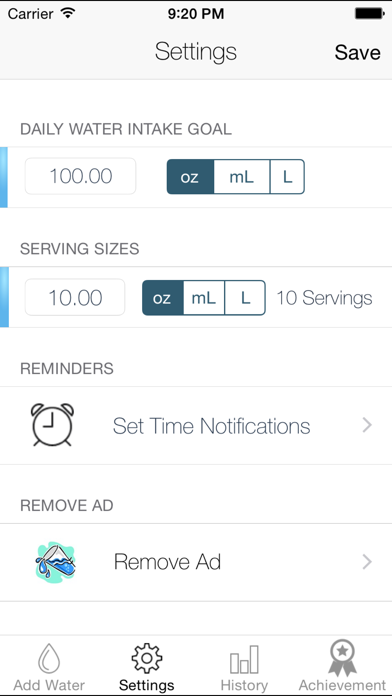Edit the 10.00 serving size field

pos(75,297)
